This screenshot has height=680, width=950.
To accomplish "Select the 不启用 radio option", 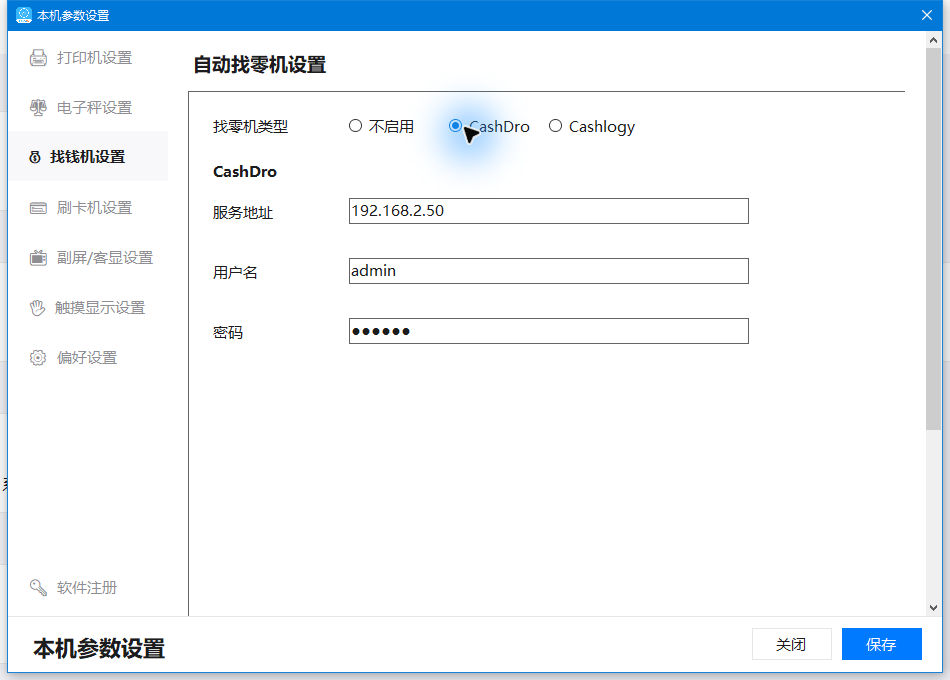I will [x=356, y=126].
